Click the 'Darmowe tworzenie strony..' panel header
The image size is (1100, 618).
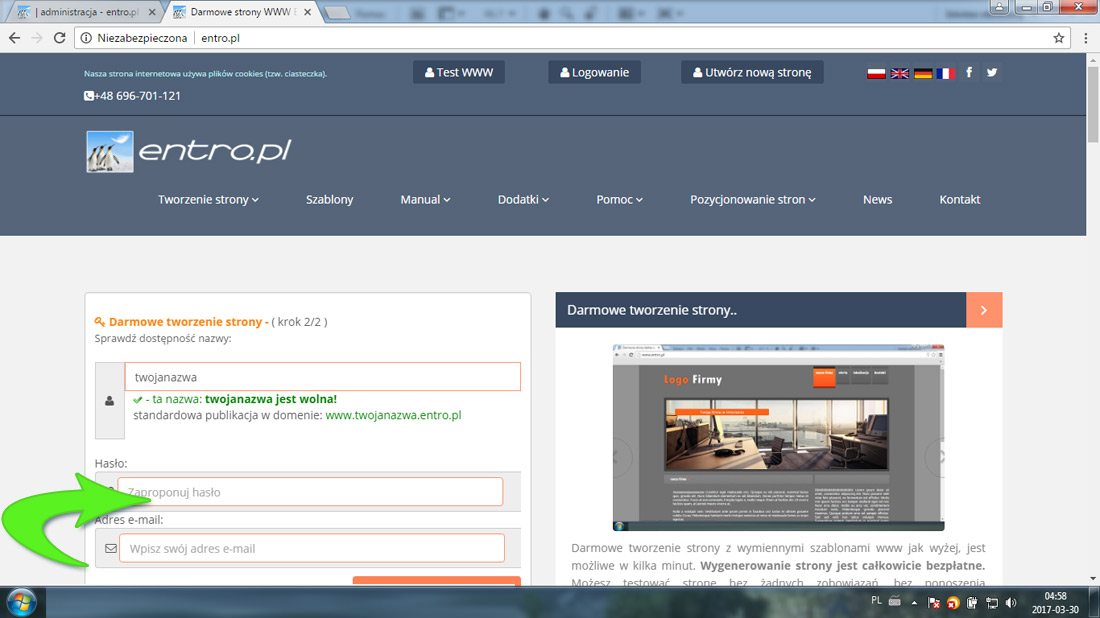click(760, 310)
